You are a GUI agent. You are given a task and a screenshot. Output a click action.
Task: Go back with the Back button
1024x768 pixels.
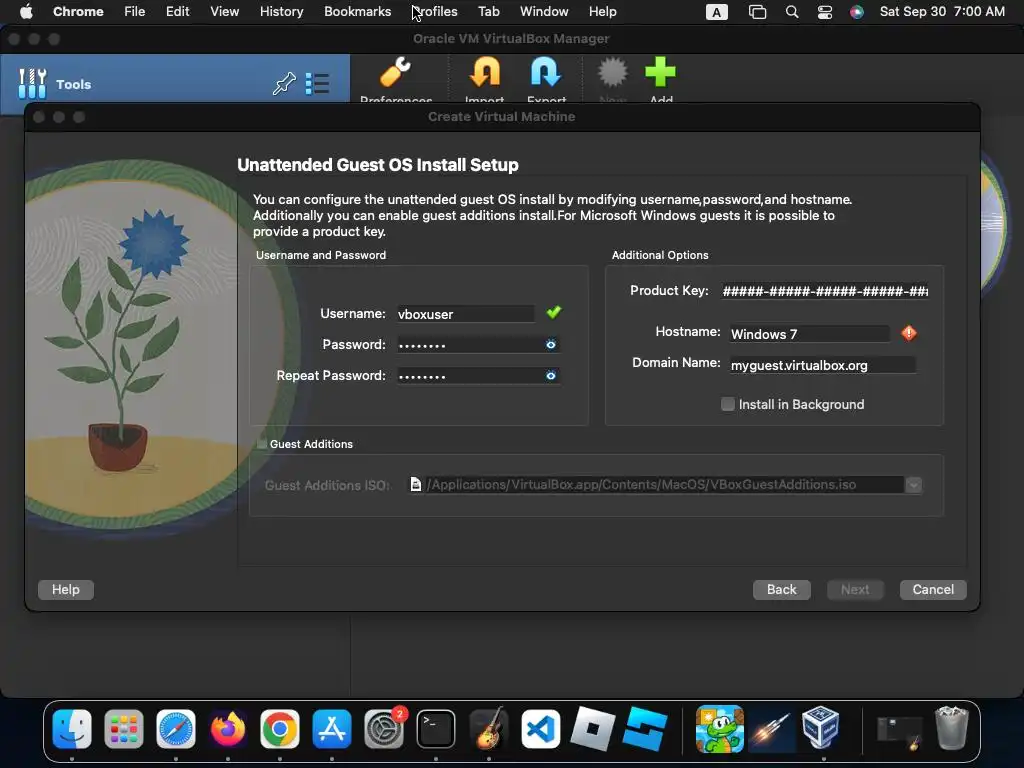(x=782, y=590)
